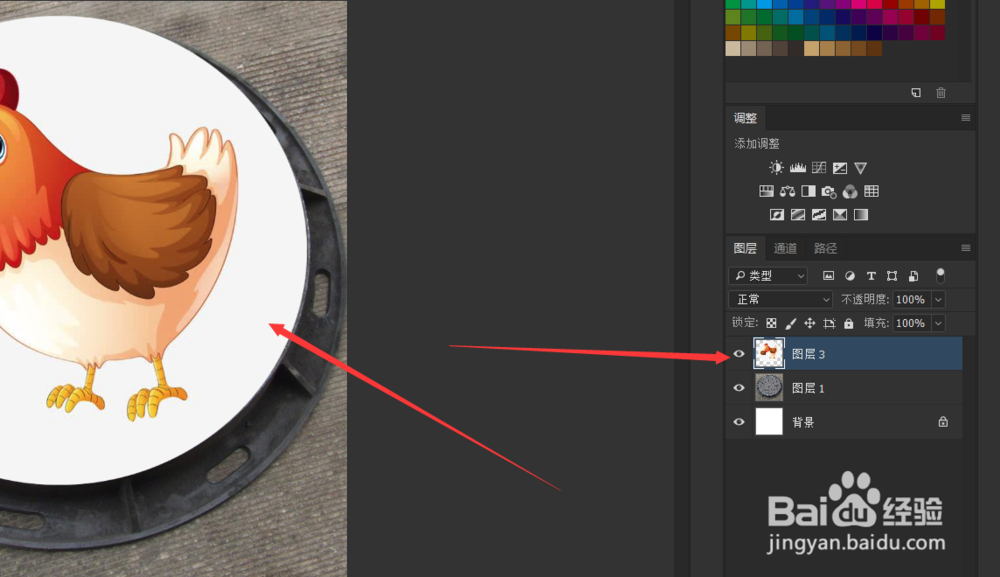
Task: Hide 图层 3 using its eye icon
Action: point(739,354)
